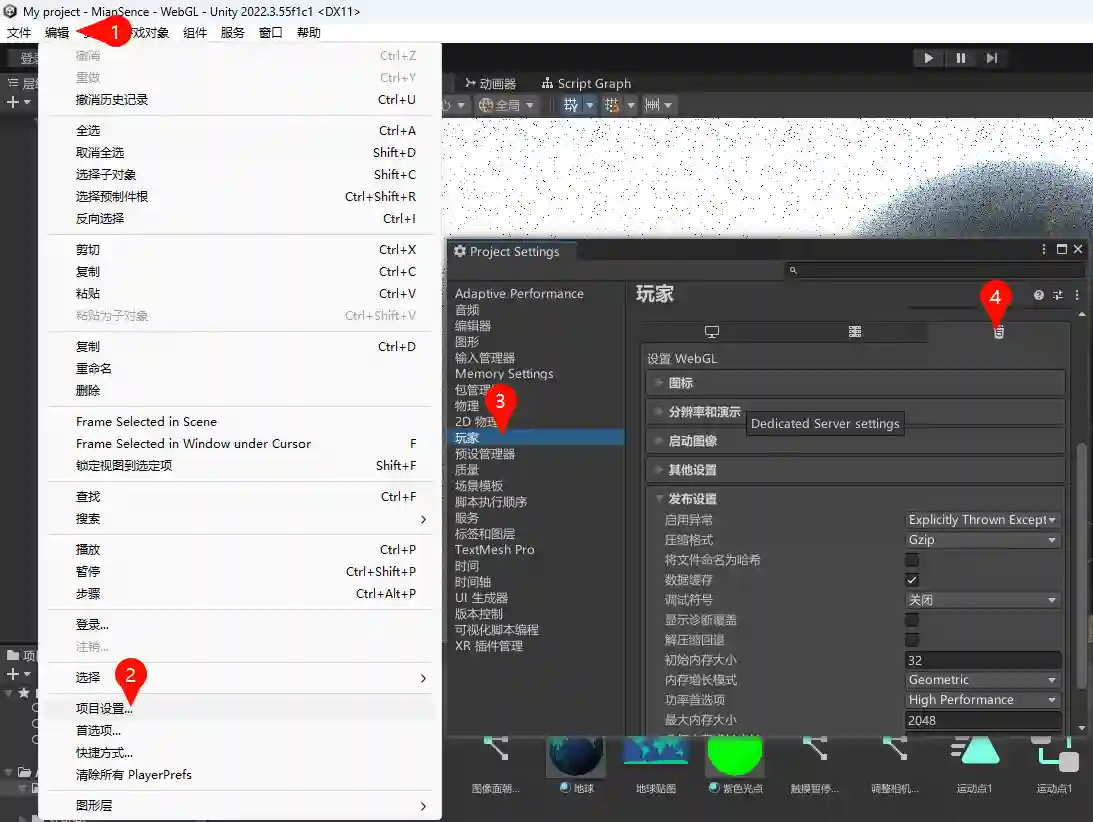
Task: Disable the 数据缓存 checkbox
Action: click(914, 579)
